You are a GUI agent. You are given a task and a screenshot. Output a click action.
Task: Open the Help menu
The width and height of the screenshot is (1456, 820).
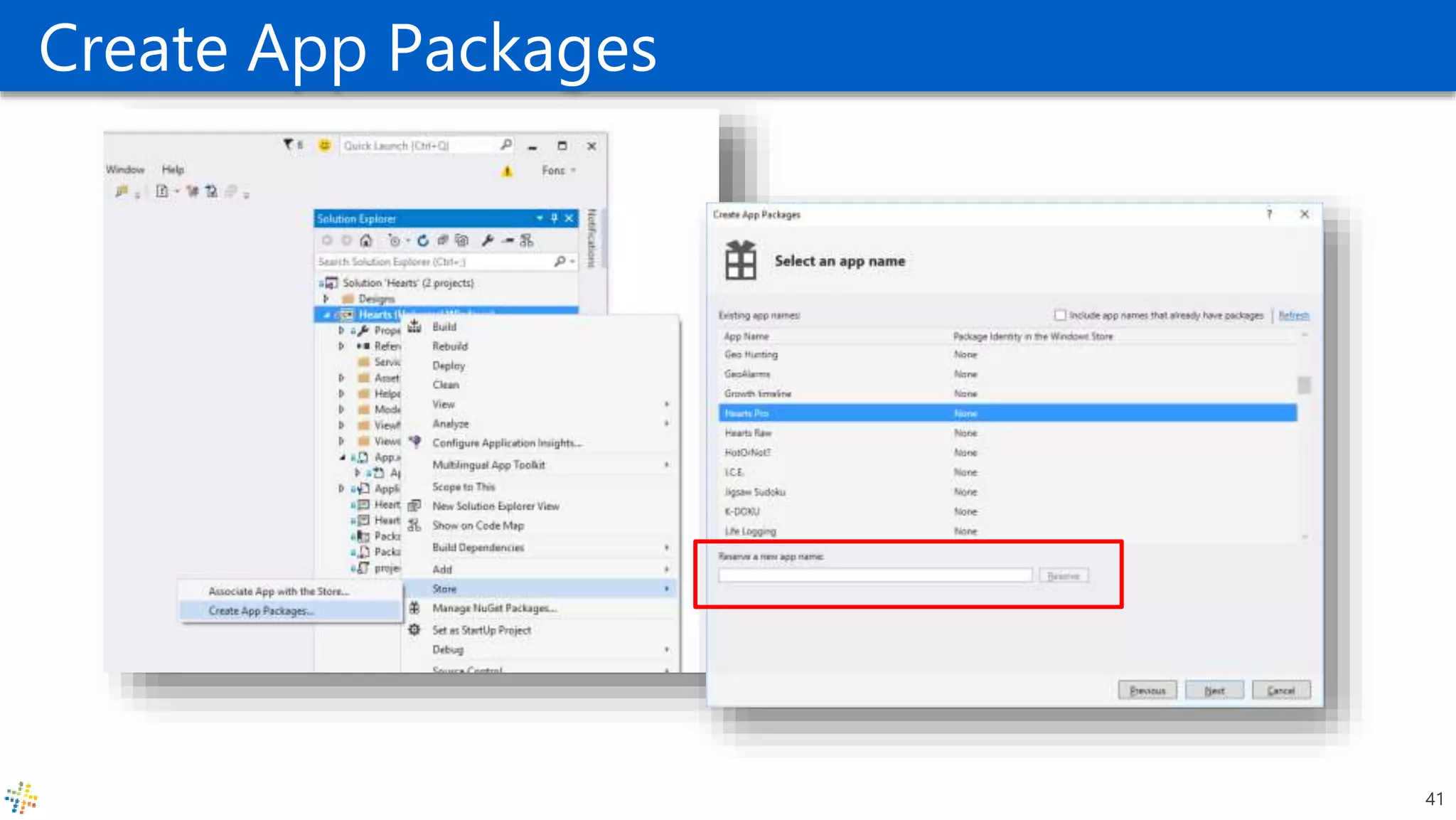click(173, 169)
